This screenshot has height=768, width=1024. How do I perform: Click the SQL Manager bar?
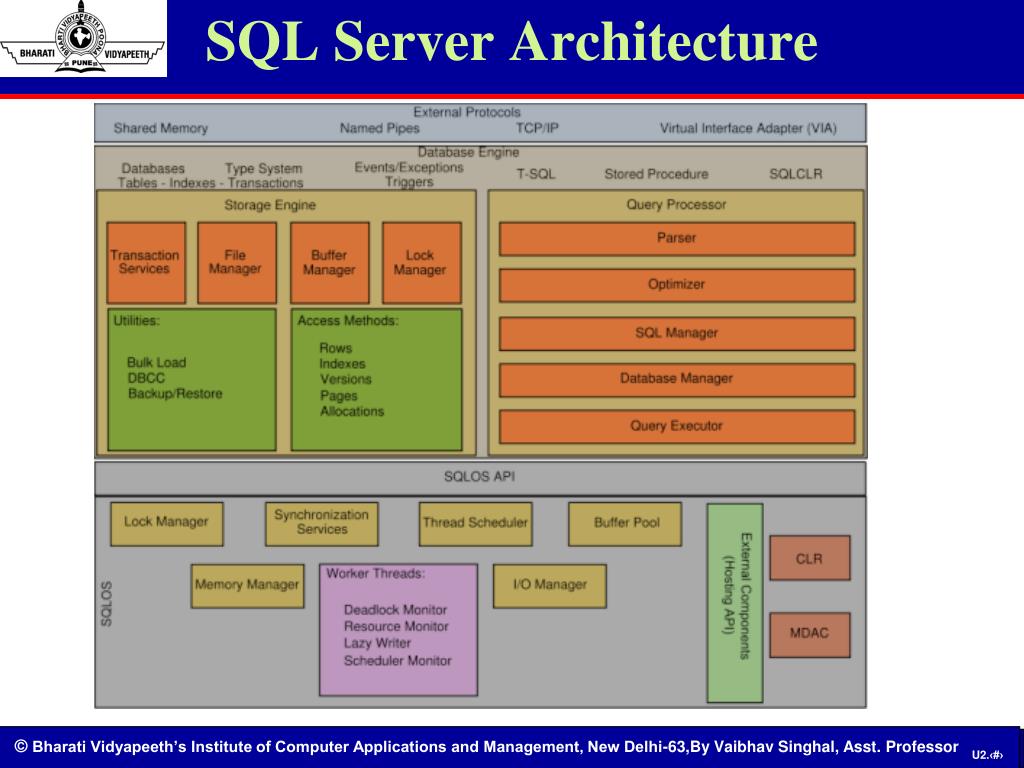[677, 334]
